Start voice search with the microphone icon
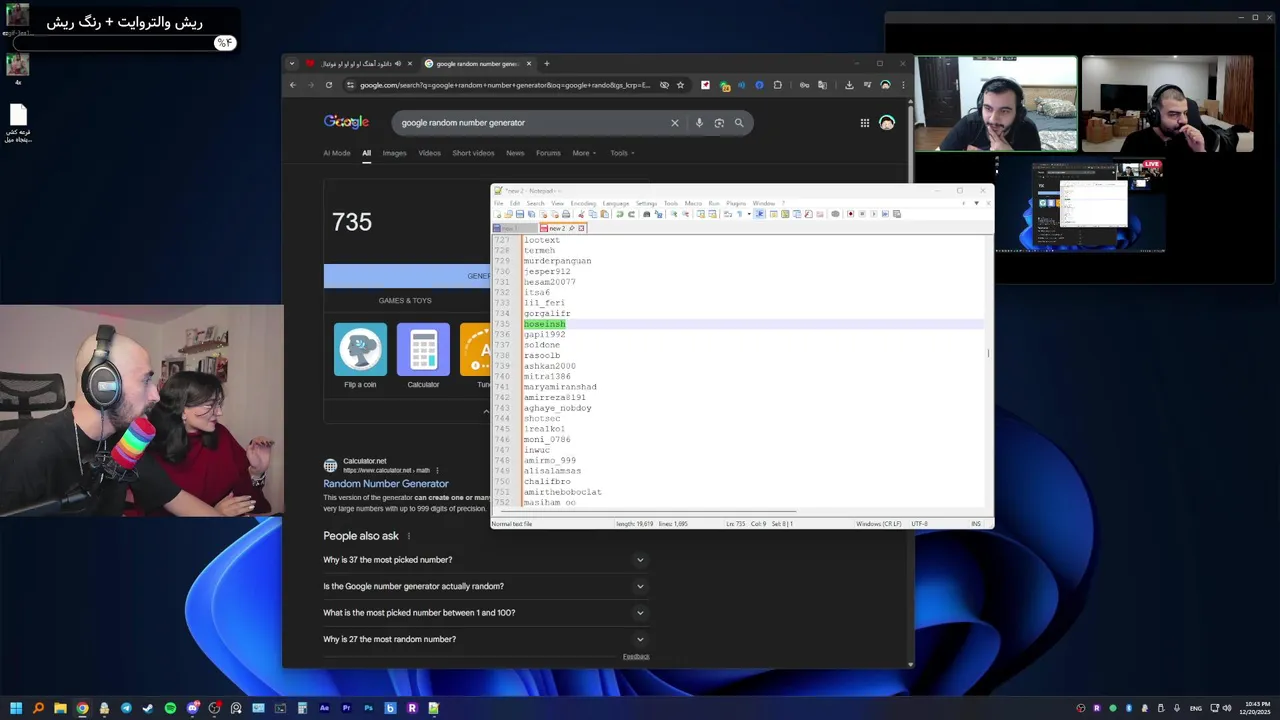 pos(699,123)
